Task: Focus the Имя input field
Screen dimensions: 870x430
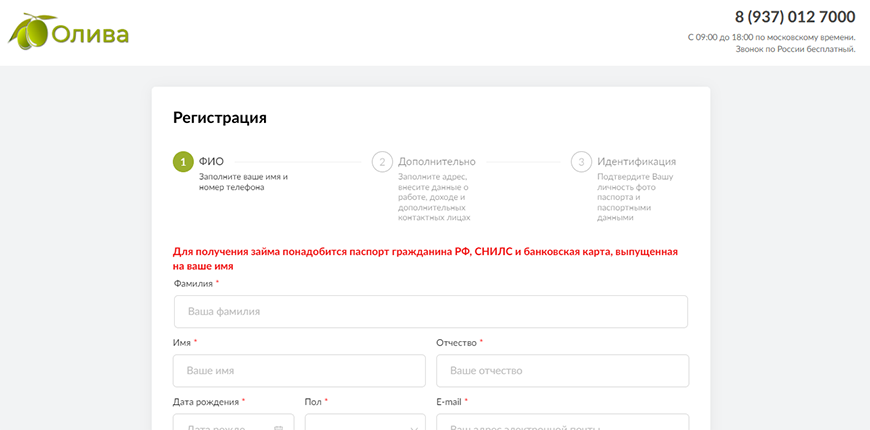Action: click(299, 371)
